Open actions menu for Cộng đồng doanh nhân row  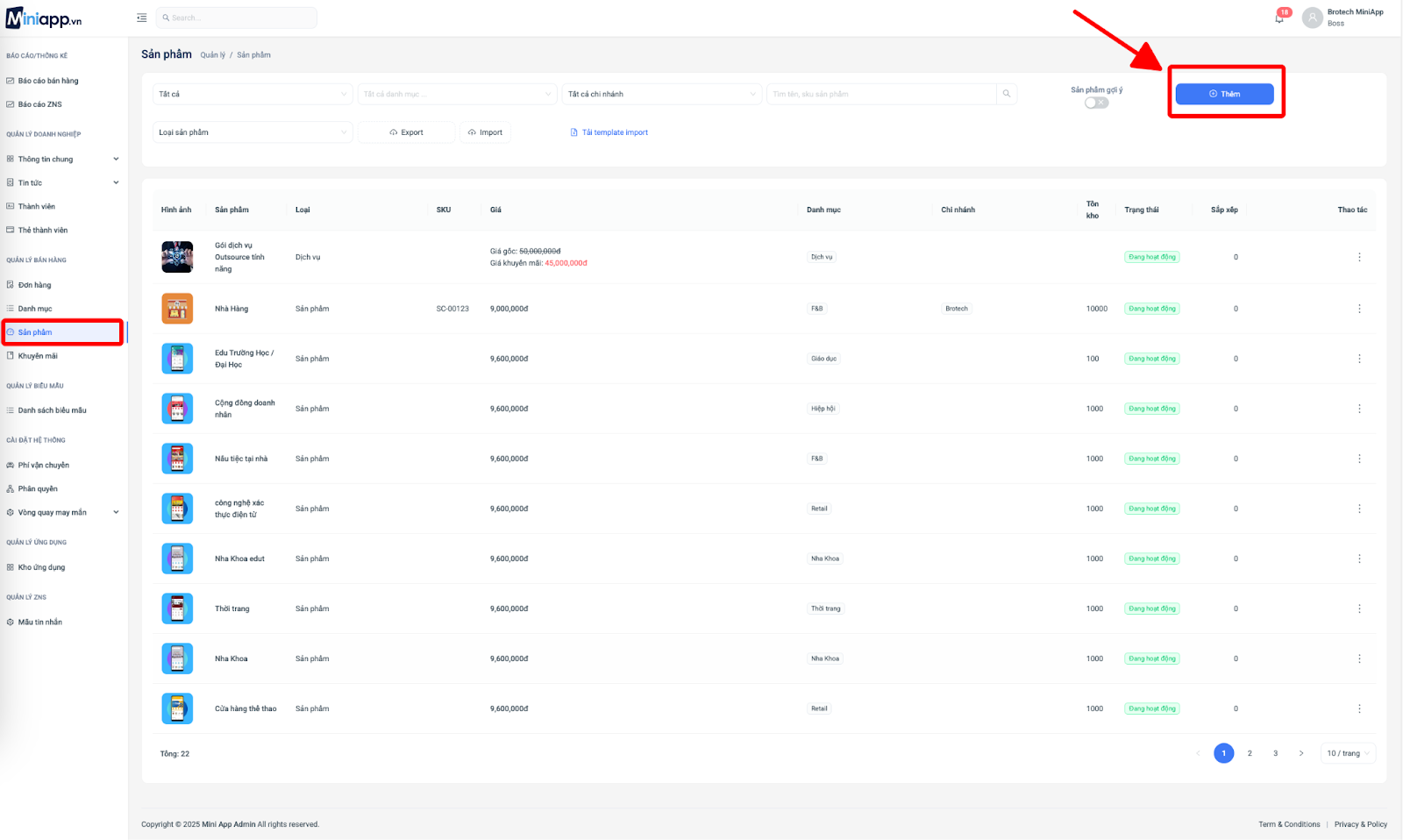(1359, 409)
